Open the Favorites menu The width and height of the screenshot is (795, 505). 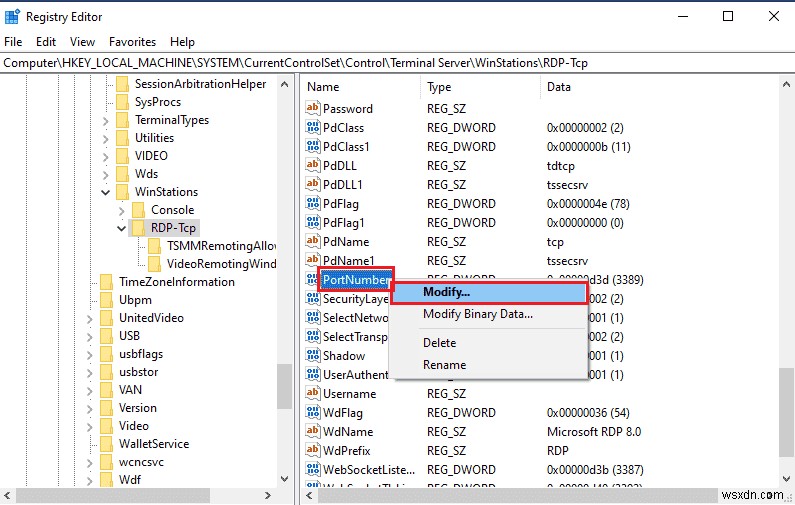pos(132,42)
